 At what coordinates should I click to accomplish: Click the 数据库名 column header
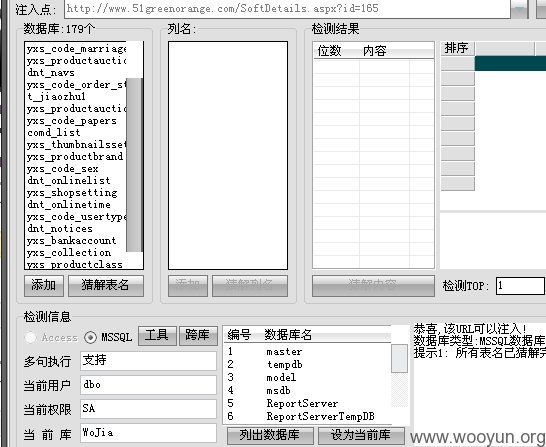[288, 335]
